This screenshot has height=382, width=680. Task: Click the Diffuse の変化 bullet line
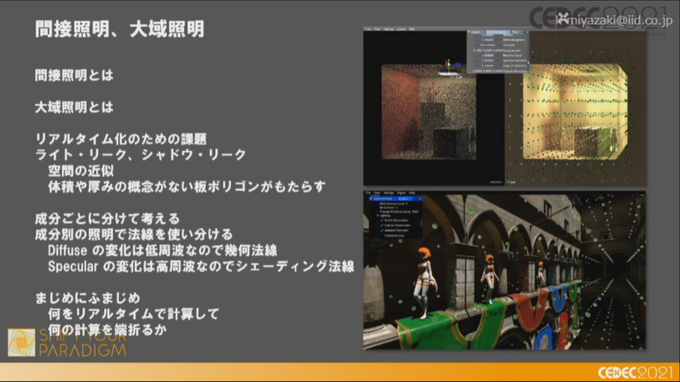pyautogui.click(x=163, y=251)
